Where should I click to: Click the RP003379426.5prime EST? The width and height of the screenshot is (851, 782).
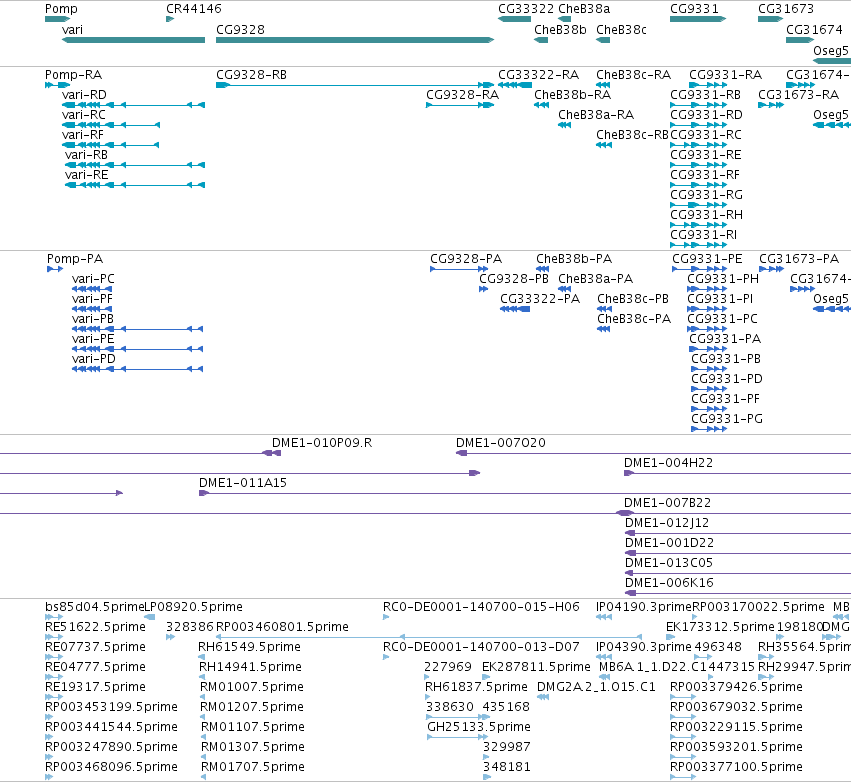683,697
